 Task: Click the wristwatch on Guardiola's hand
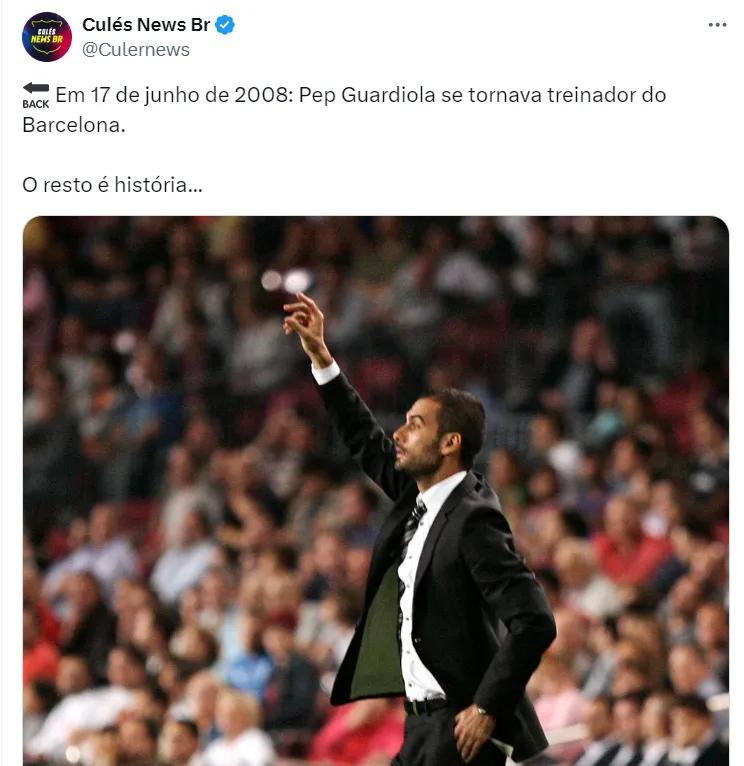[x=480, y=709]
